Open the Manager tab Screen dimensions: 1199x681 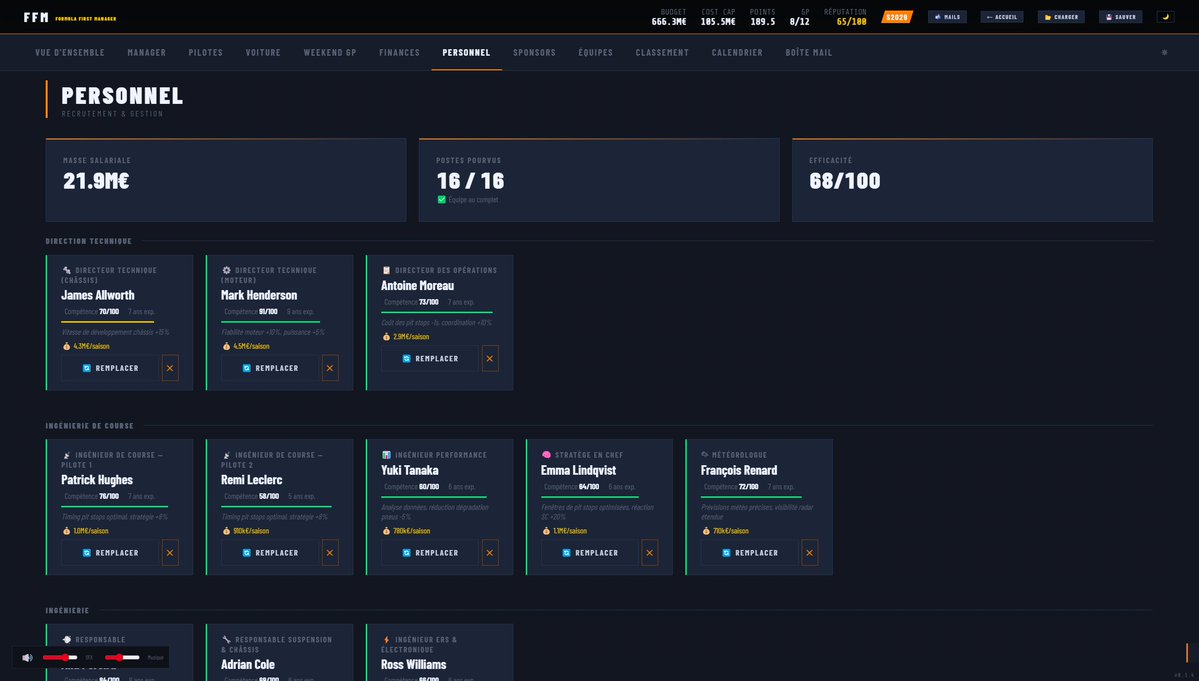pyautogui.click(x=147, y=53)
